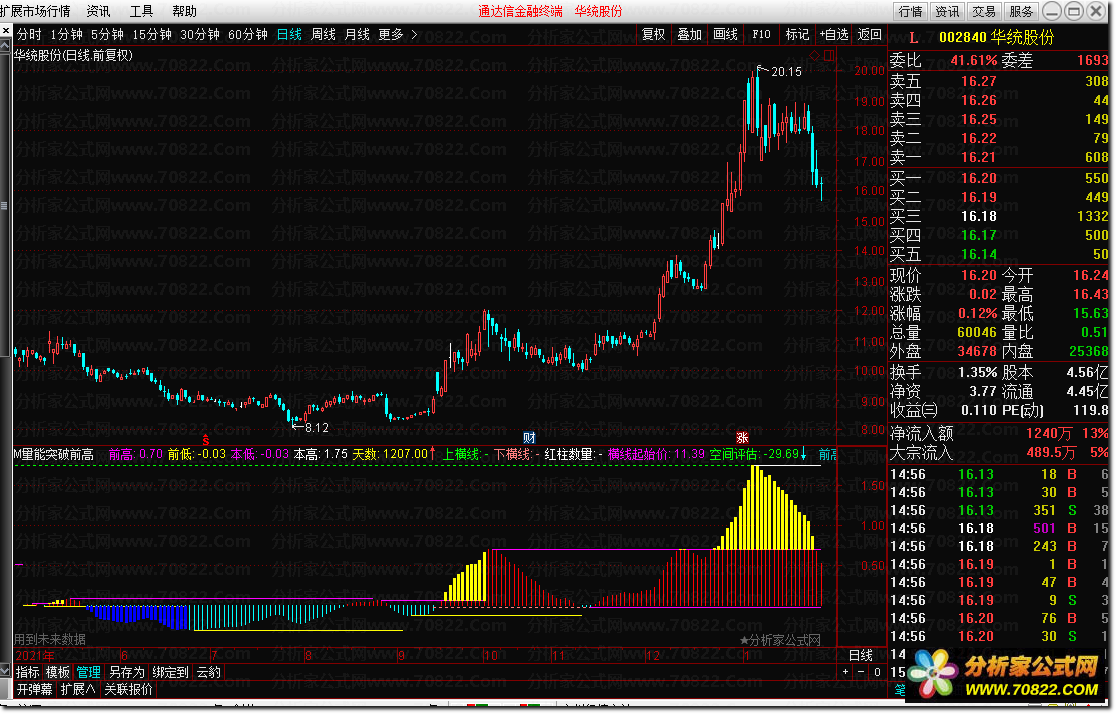This screenshot has width=1117, height=714.
Task: Select 月线 monthly period tab
Action: (358, 34)
